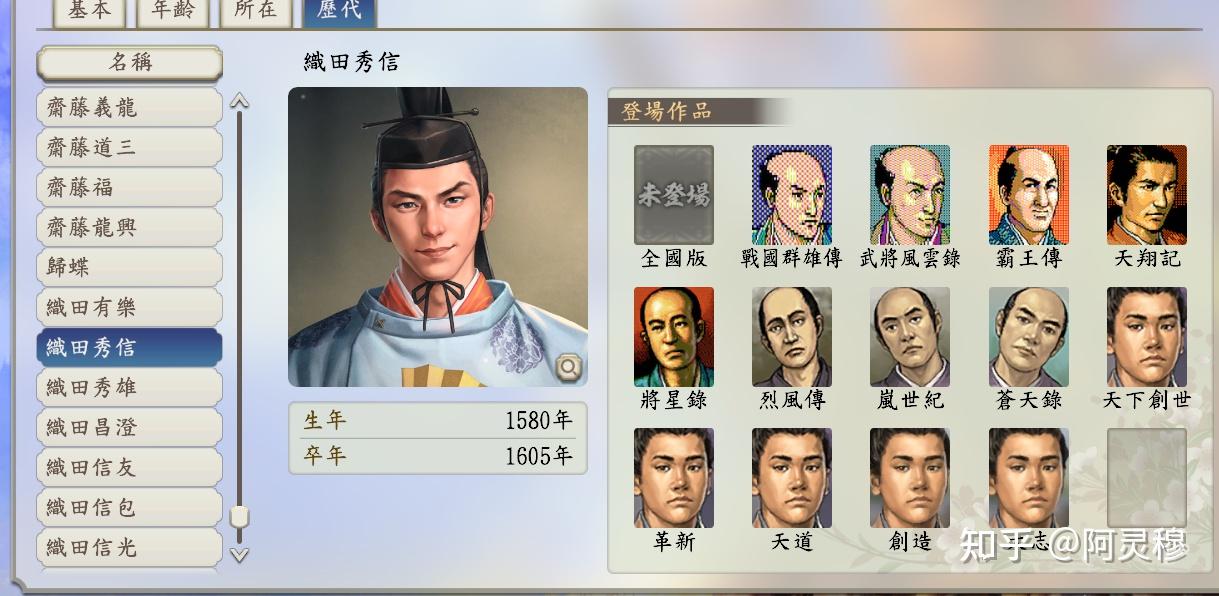This screenshot has height=596, width=1219.
Task: Sort by the 名稱 column header
Action: click(x=130, y=63)
